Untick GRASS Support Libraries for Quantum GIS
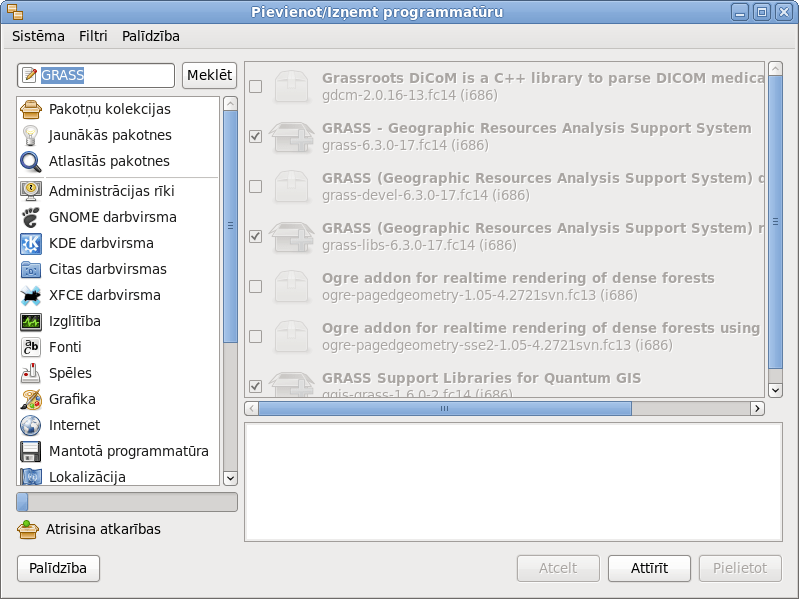799x599 pixels. tap(255, 386)
